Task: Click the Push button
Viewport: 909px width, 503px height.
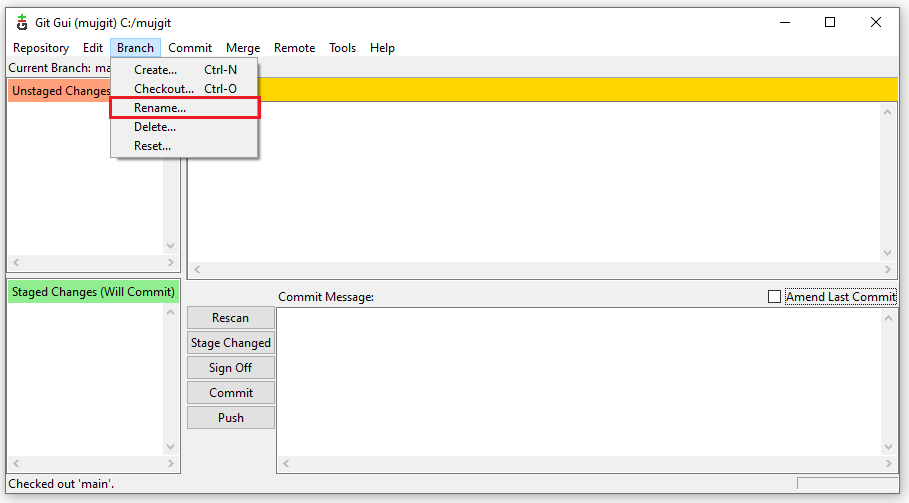Action: point(231,417)
